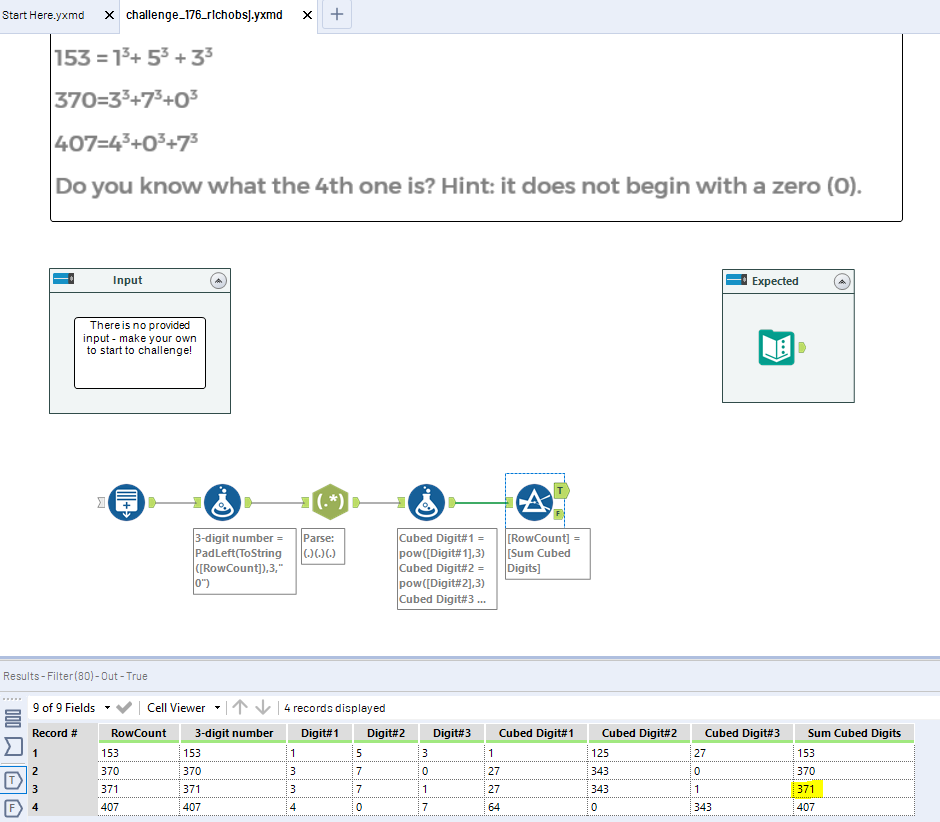Click the Cubed Digit#2 cell showing 125

click(640, 753)
